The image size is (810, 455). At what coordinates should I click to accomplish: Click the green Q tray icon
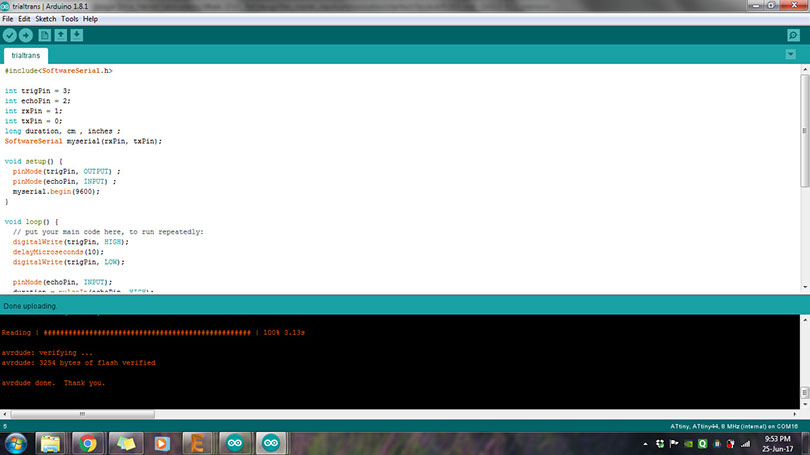(x=703, y=444)
